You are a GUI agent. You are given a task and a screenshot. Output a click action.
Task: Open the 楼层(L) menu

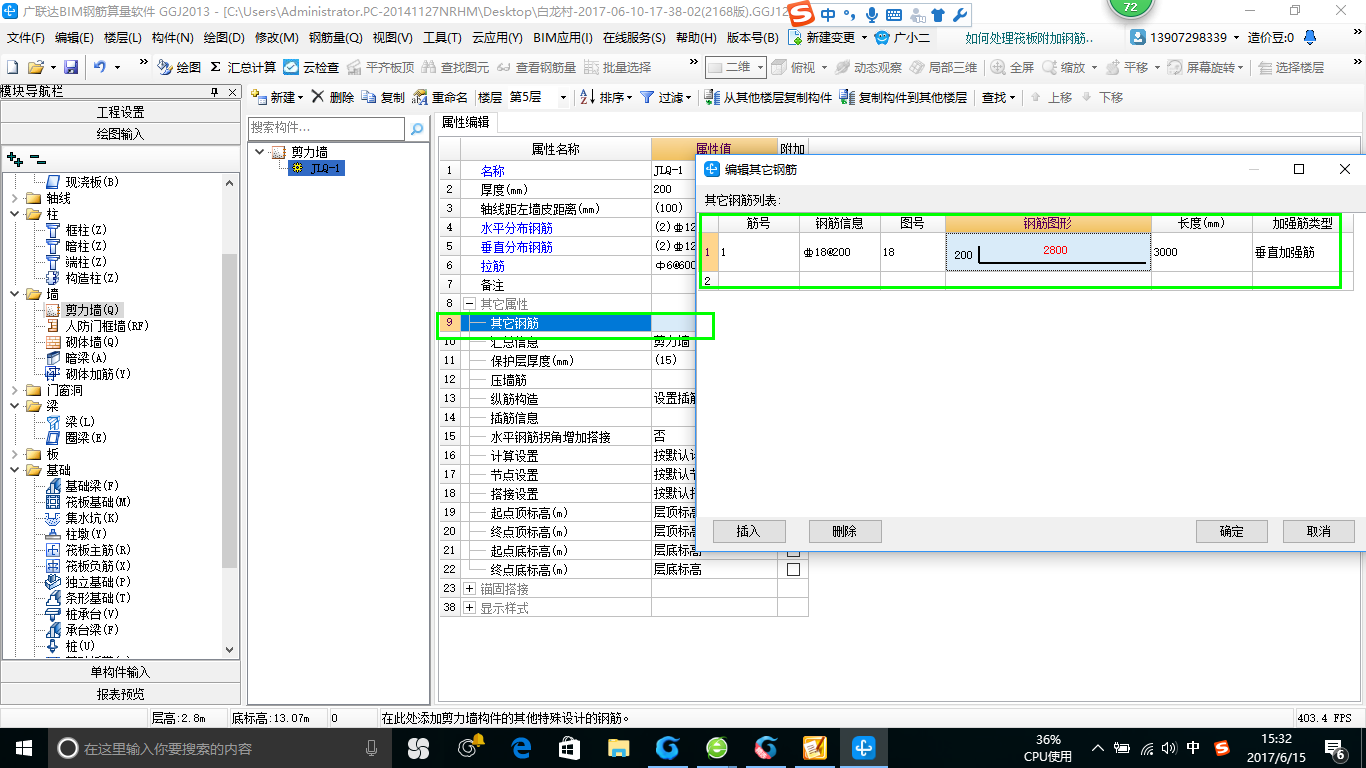(x=123, y=37)
